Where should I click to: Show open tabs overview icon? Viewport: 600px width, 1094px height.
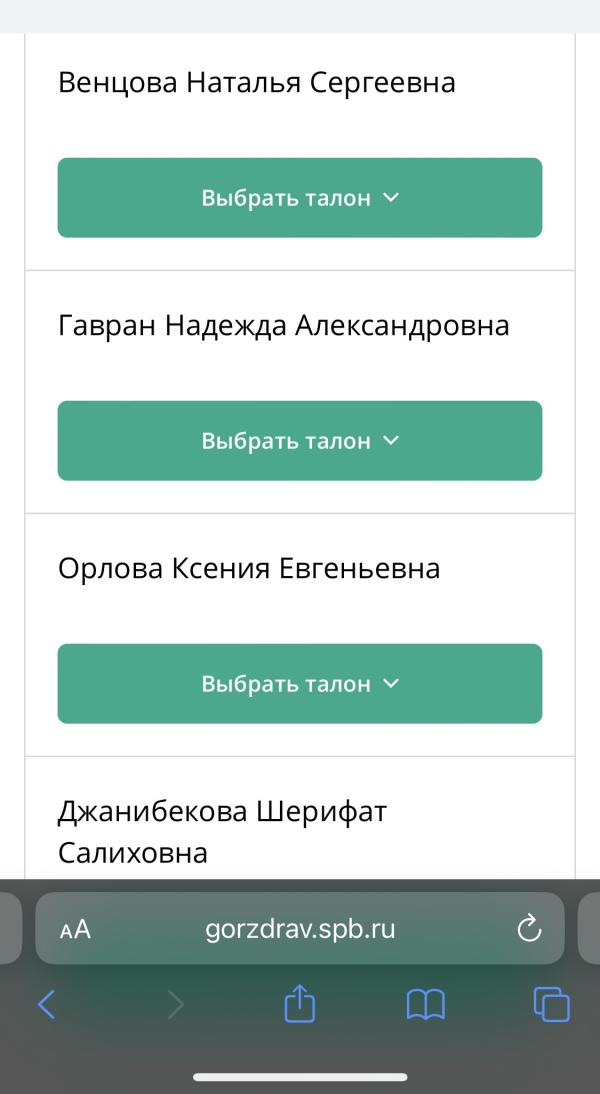[x=551, y=1005]
